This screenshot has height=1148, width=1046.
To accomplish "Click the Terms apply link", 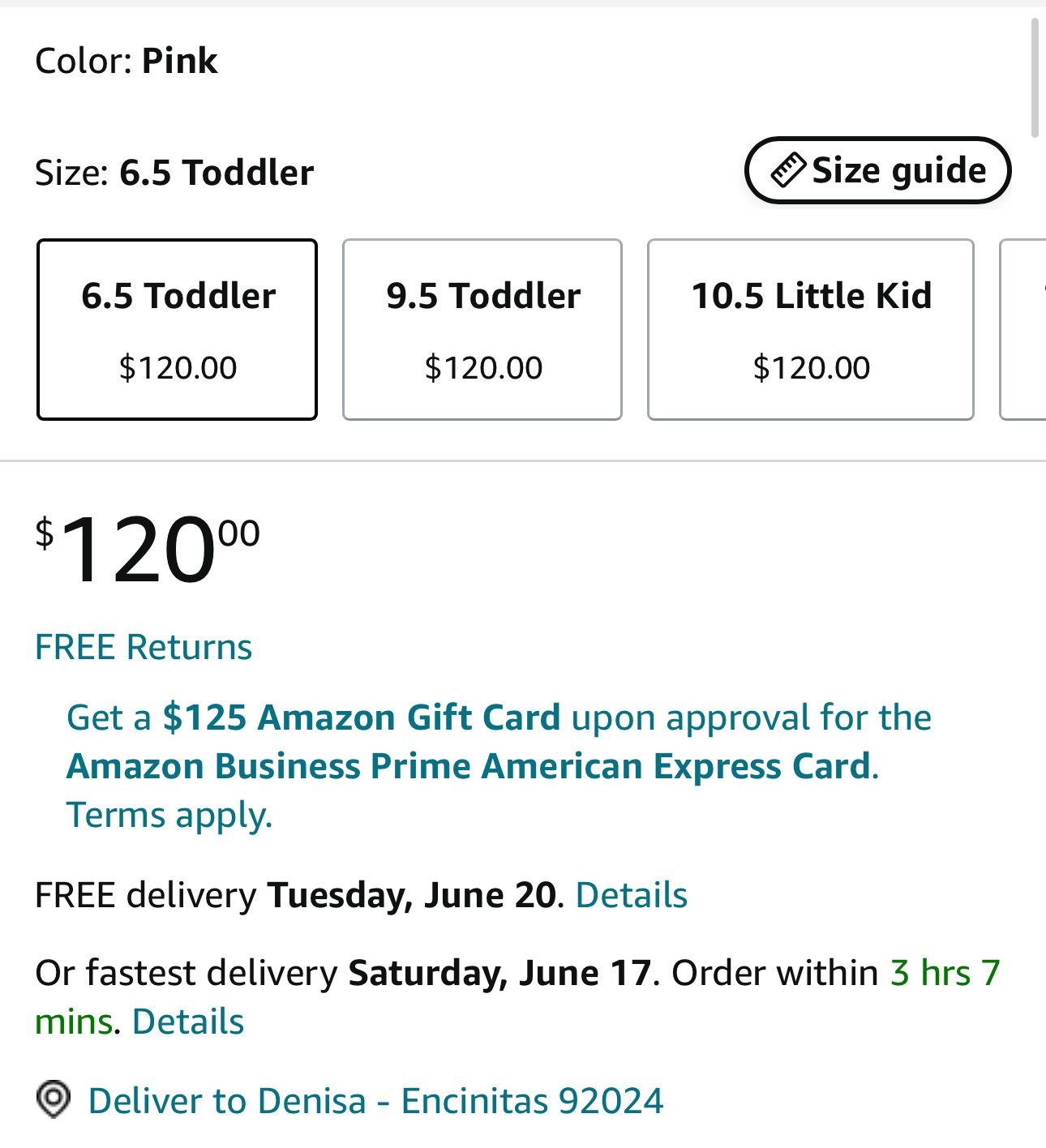I will tap(169, 815).
